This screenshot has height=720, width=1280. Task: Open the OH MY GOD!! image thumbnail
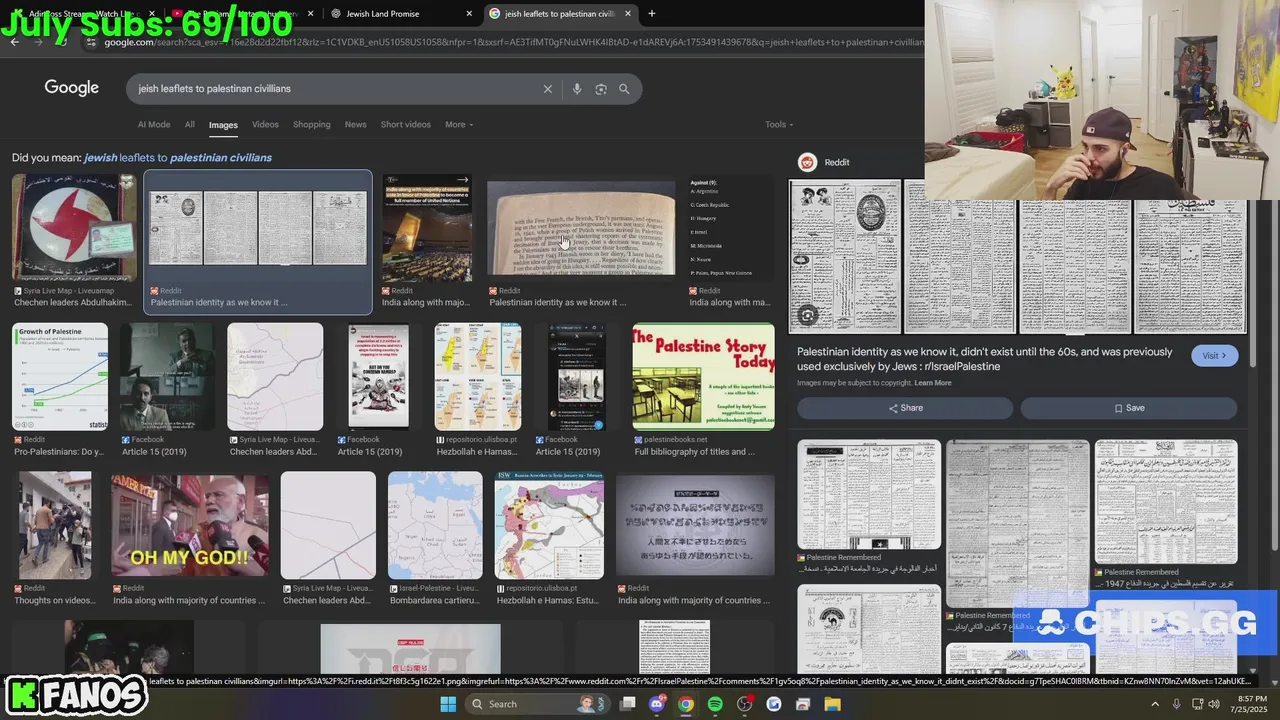coord(190,526)
